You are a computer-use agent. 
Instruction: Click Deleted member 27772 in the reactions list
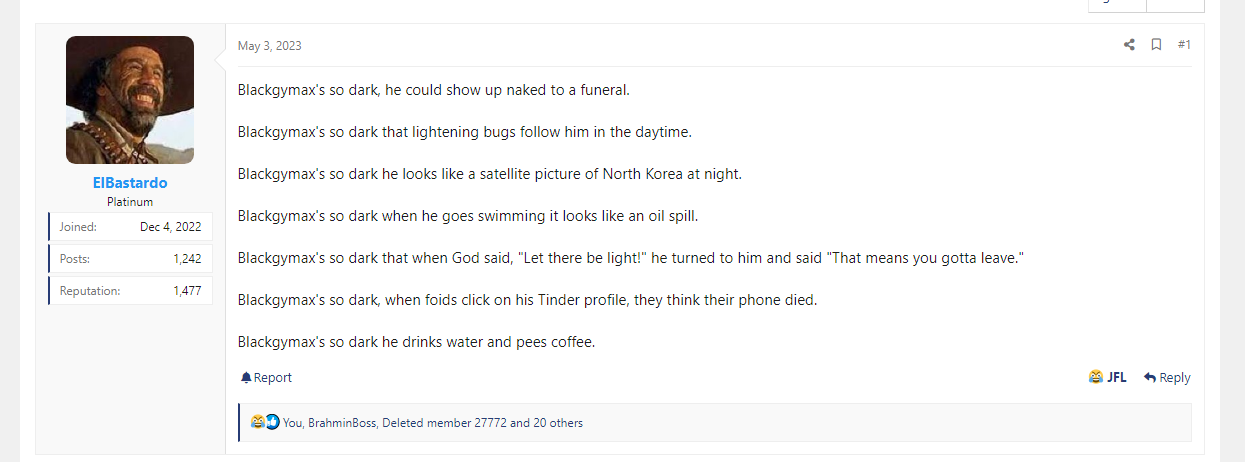[x=444, y=423]
